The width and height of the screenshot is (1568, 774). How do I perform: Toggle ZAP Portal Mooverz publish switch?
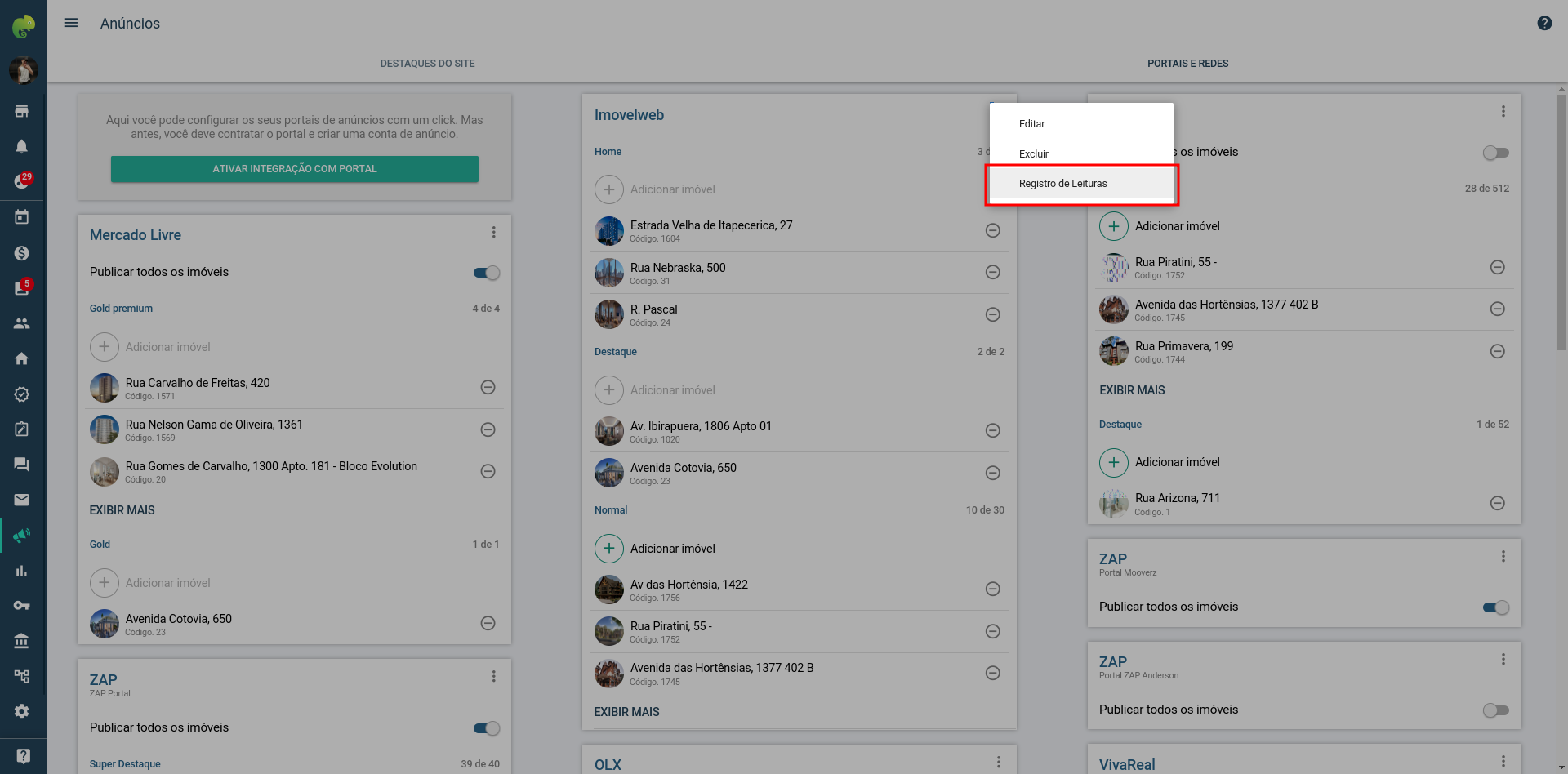(1496, 607)
